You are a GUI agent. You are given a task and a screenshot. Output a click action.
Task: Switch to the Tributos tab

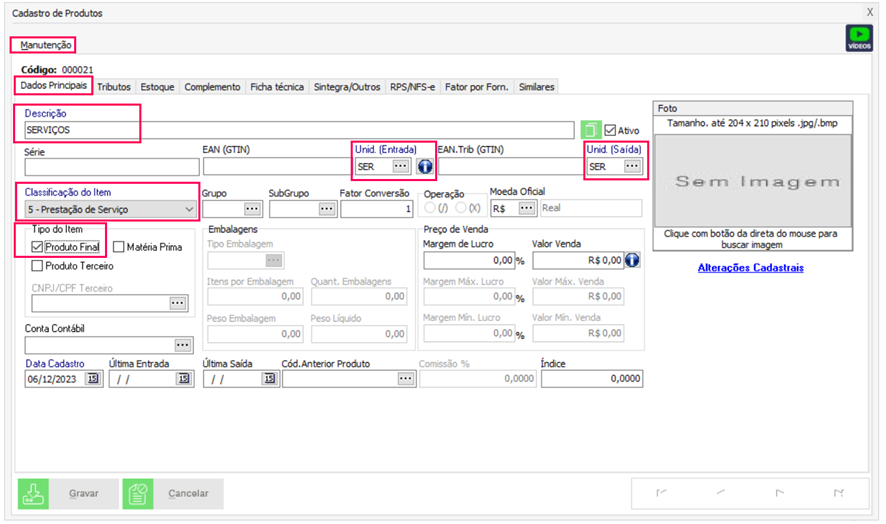click(x=114, y=87)
